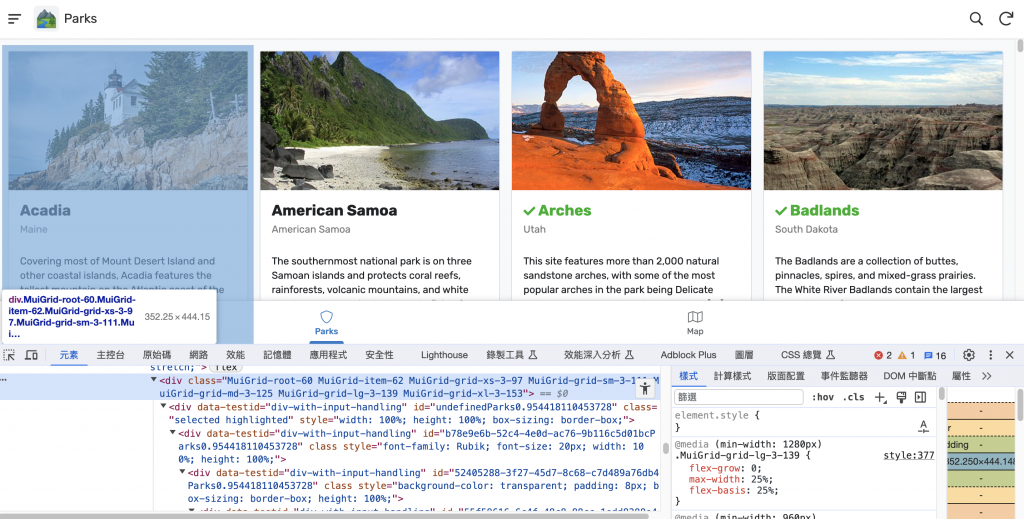Image resolution: width=1024 pixels, height=519 pixels.
Task: Click the refresh icon in header
Action: coord(1006,18)
